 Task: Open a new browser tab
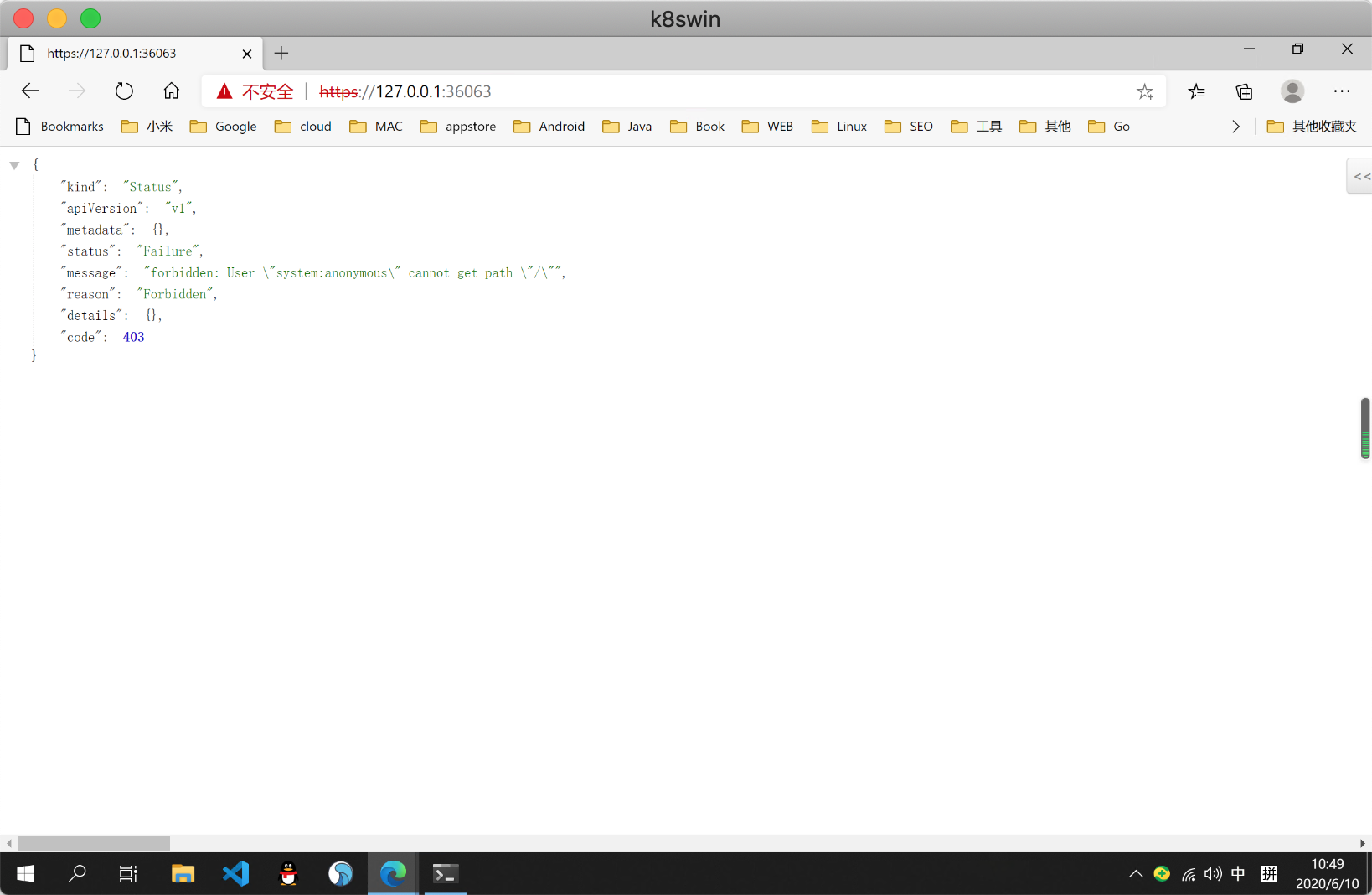point(281,54)
